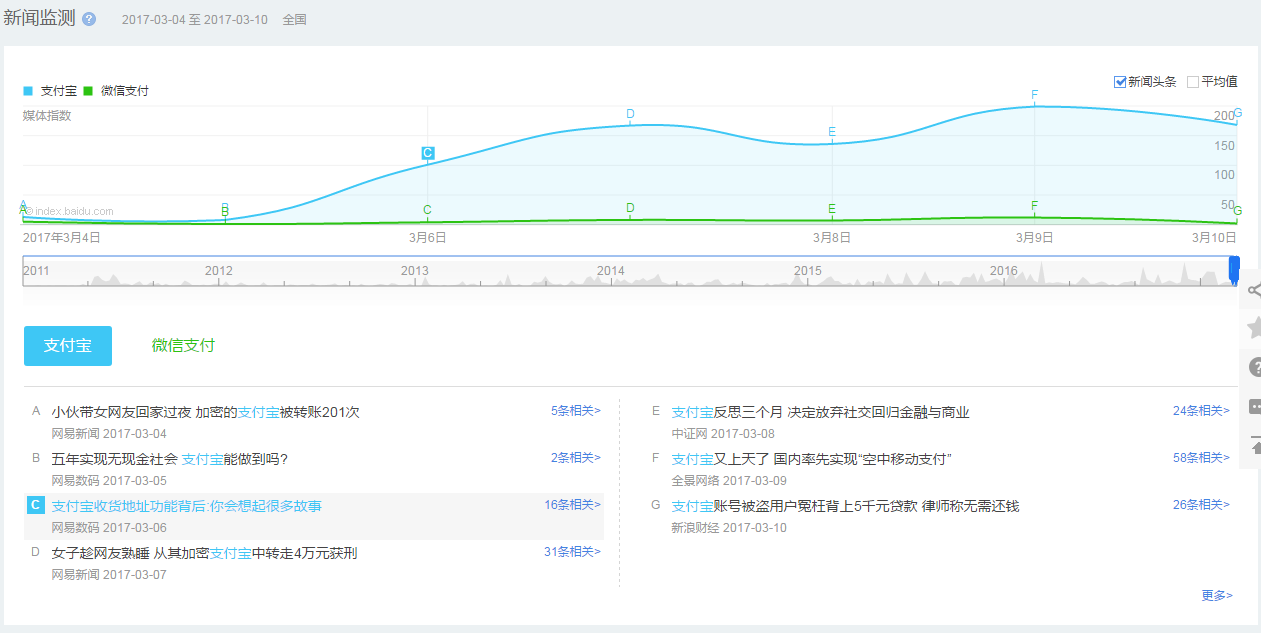This screenshot has width=1261, height=633.
Task: Open headline 女子趁网友熟睡
Action: (204, 553)
